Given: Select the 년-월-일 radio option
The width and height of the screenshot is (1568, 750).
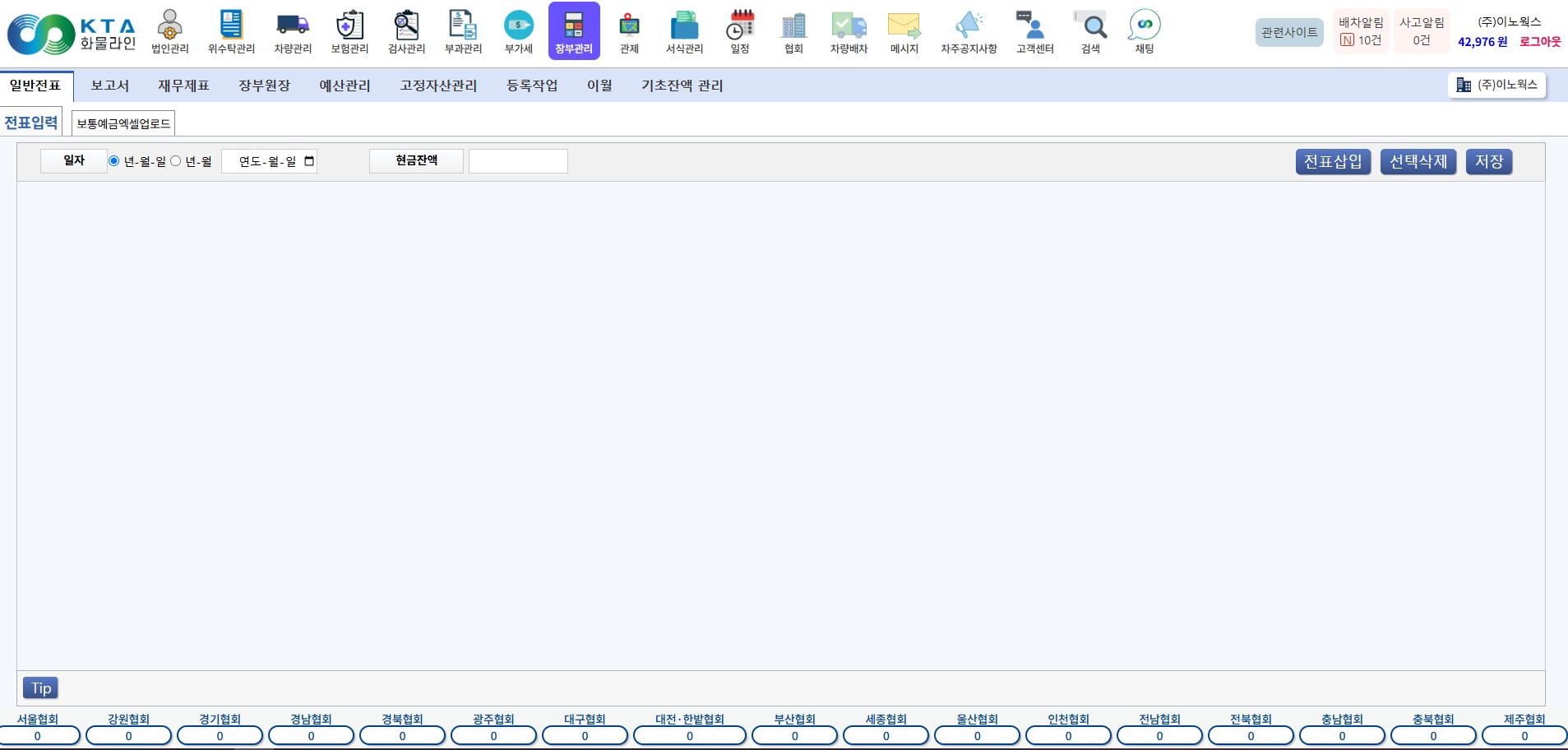Looking at the screenshot, I should (114, 161).
